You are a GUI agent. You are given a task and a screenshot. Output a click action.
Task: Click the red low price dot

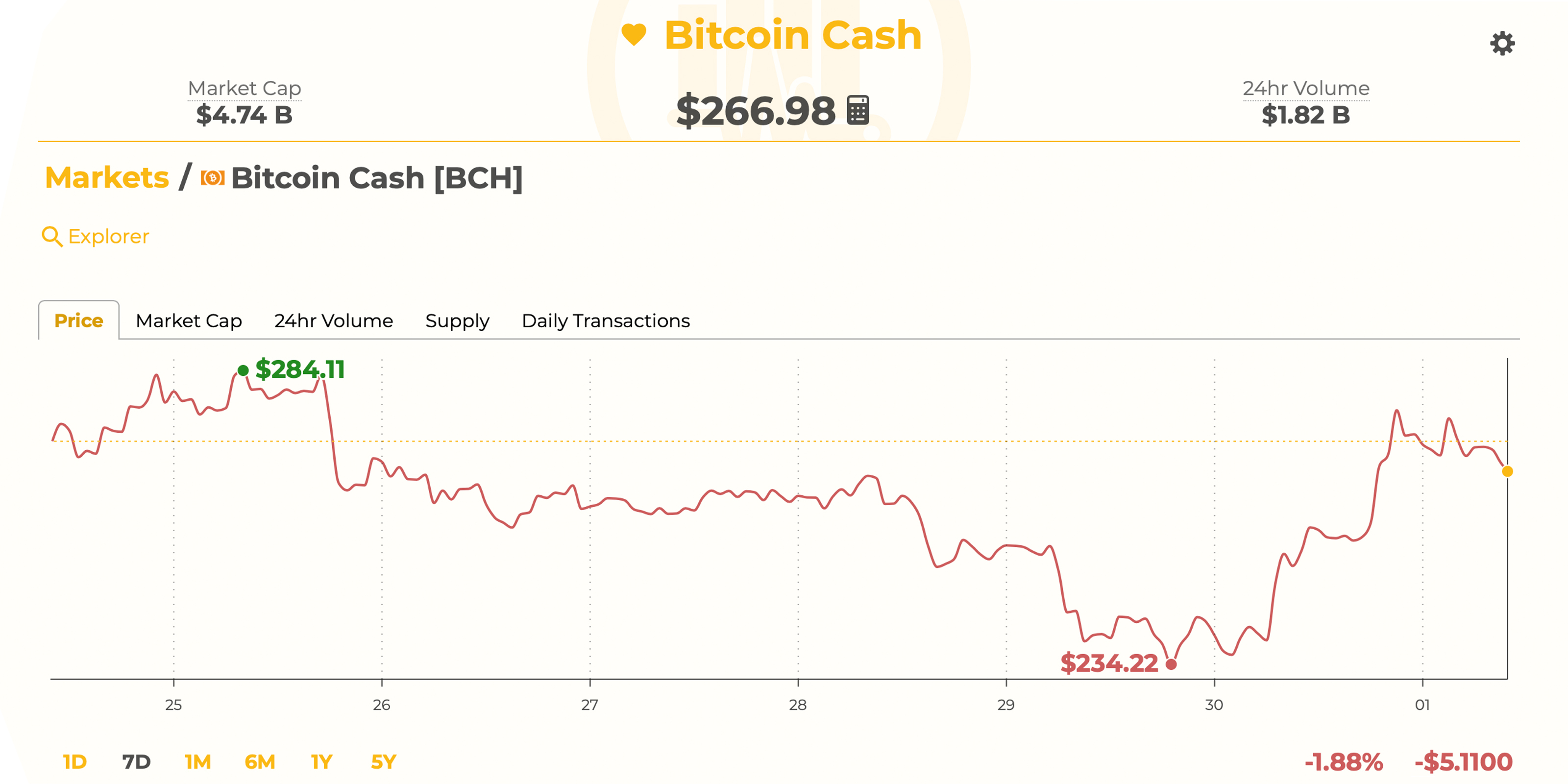tap(1171, 664)
